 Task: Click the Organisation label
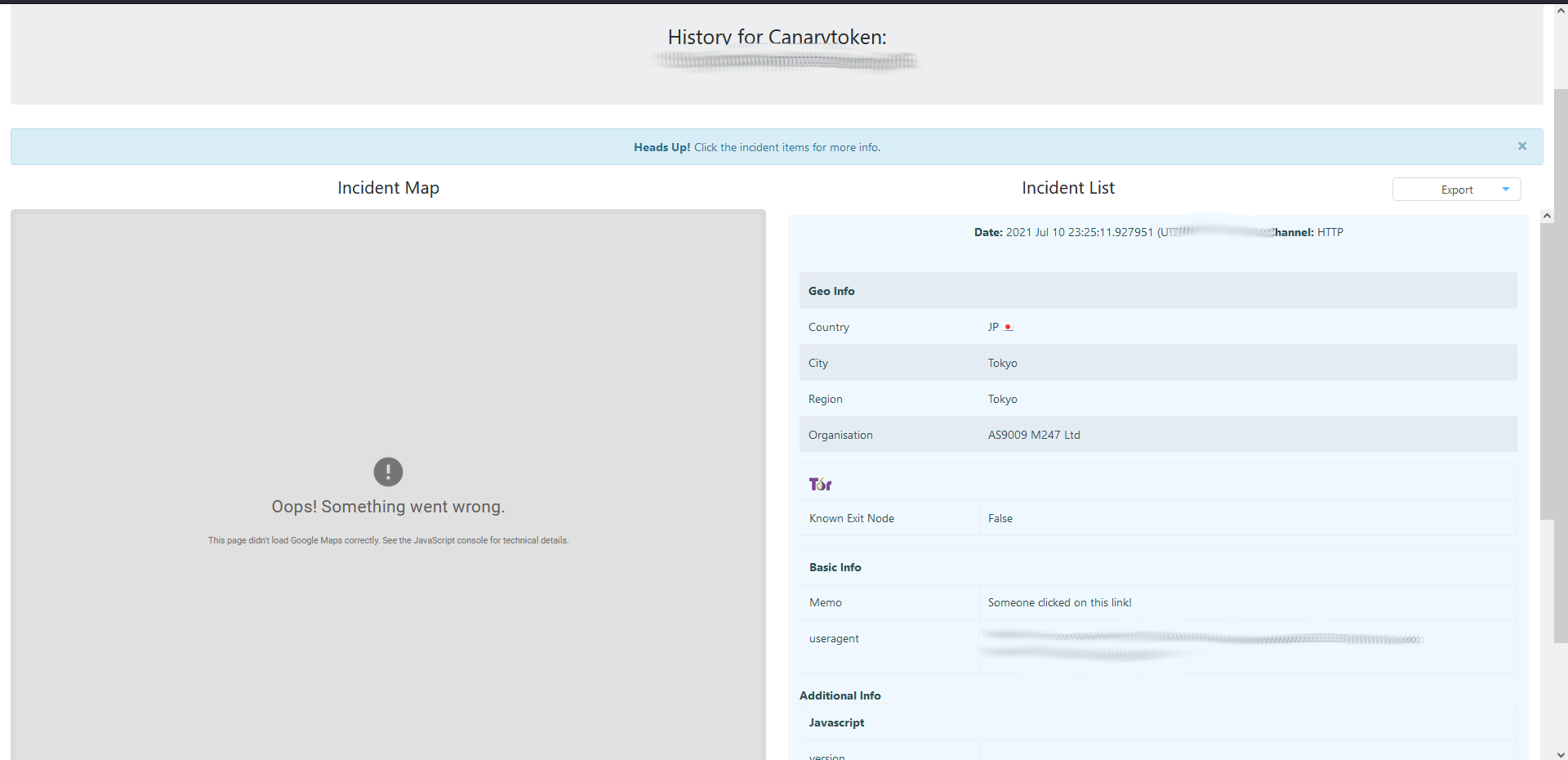point(840,435)
